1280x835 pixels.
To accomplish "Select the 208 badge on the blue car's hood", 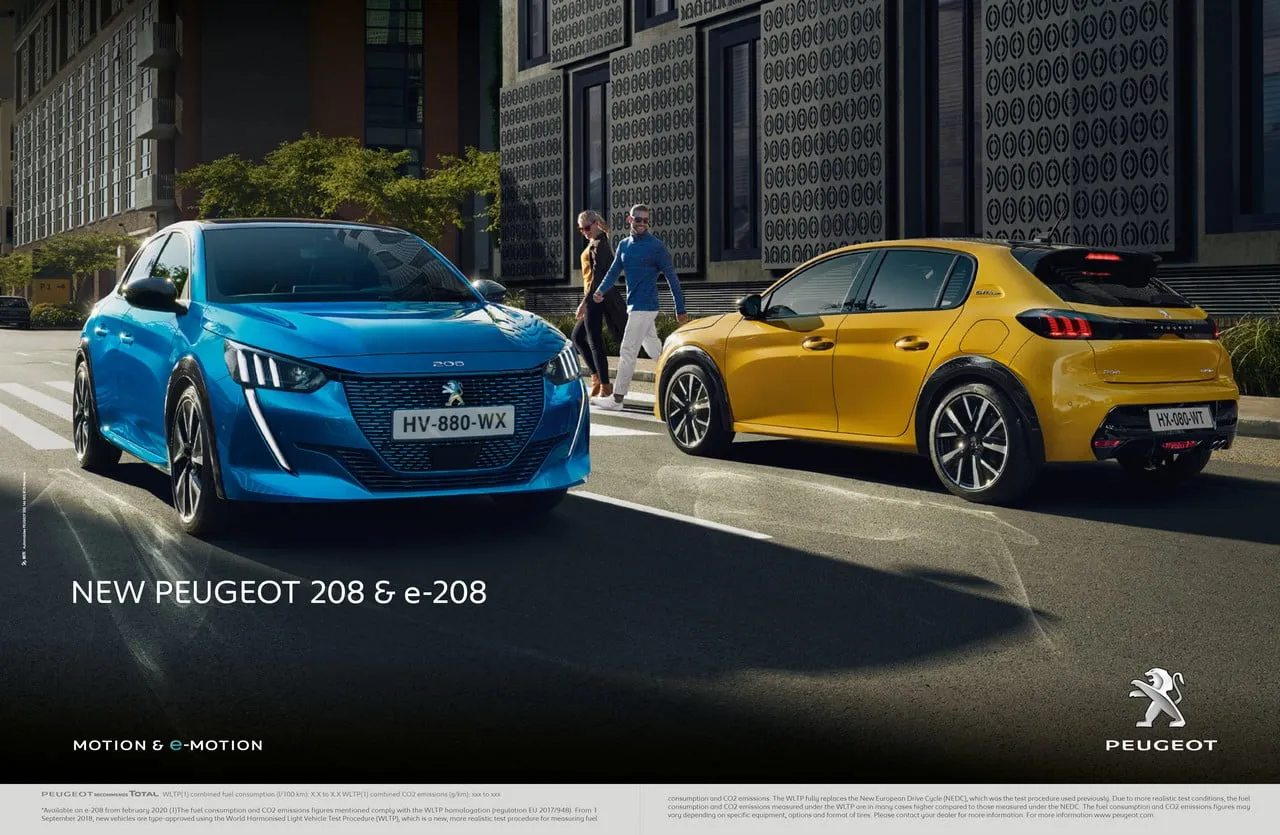I will point(450,364).
